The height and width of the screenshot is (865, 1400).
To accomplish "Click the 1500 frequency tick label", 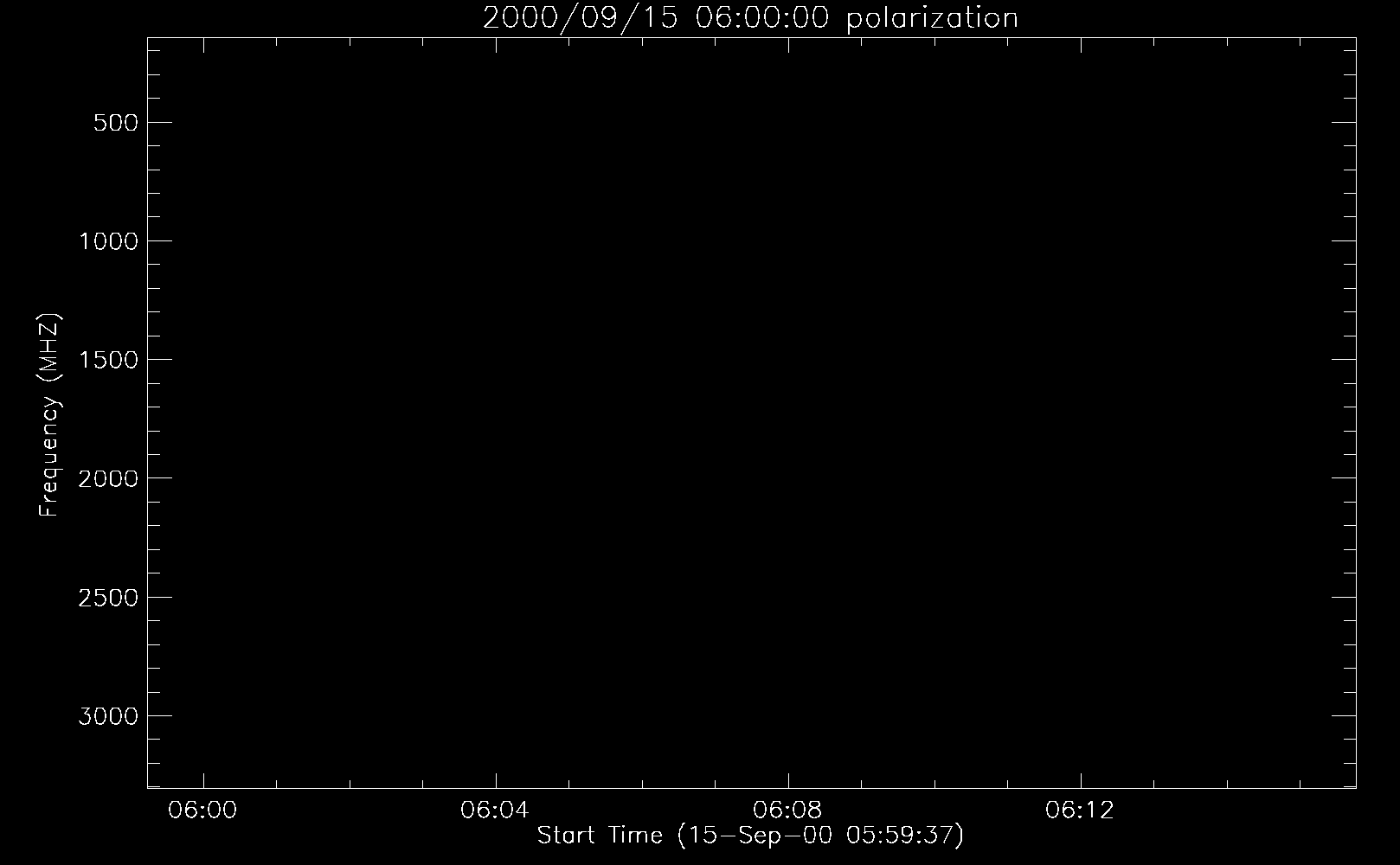I will pos(108,360).
